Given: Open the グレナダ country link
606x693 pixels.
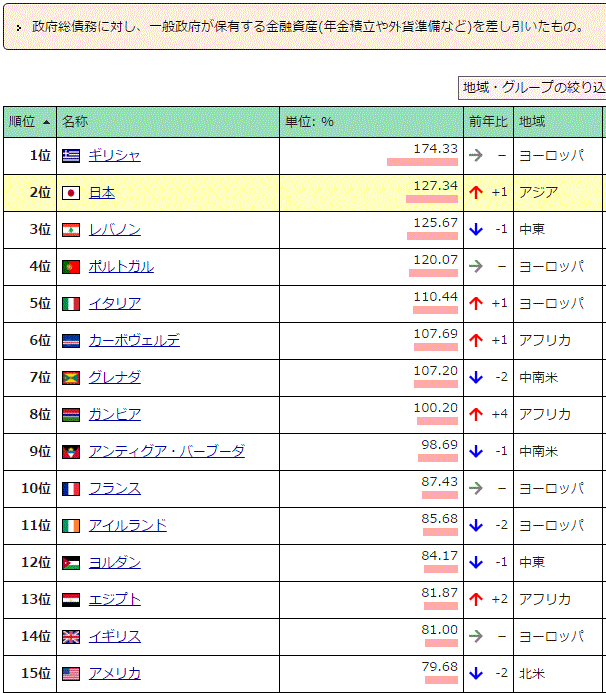Looking at the screenshot, I should pos(114,378).
